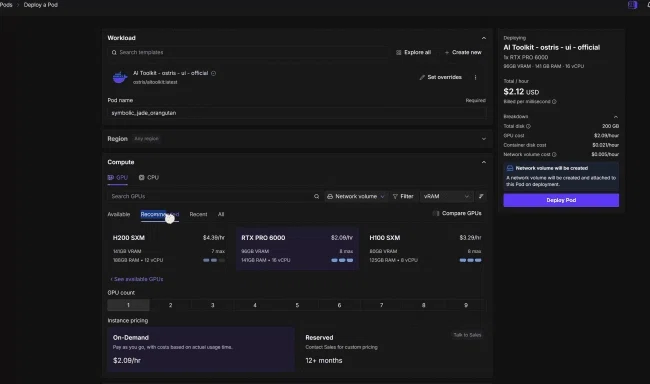Click Create new template
Screen dimensions: 650x384
[x=463, y=52]
